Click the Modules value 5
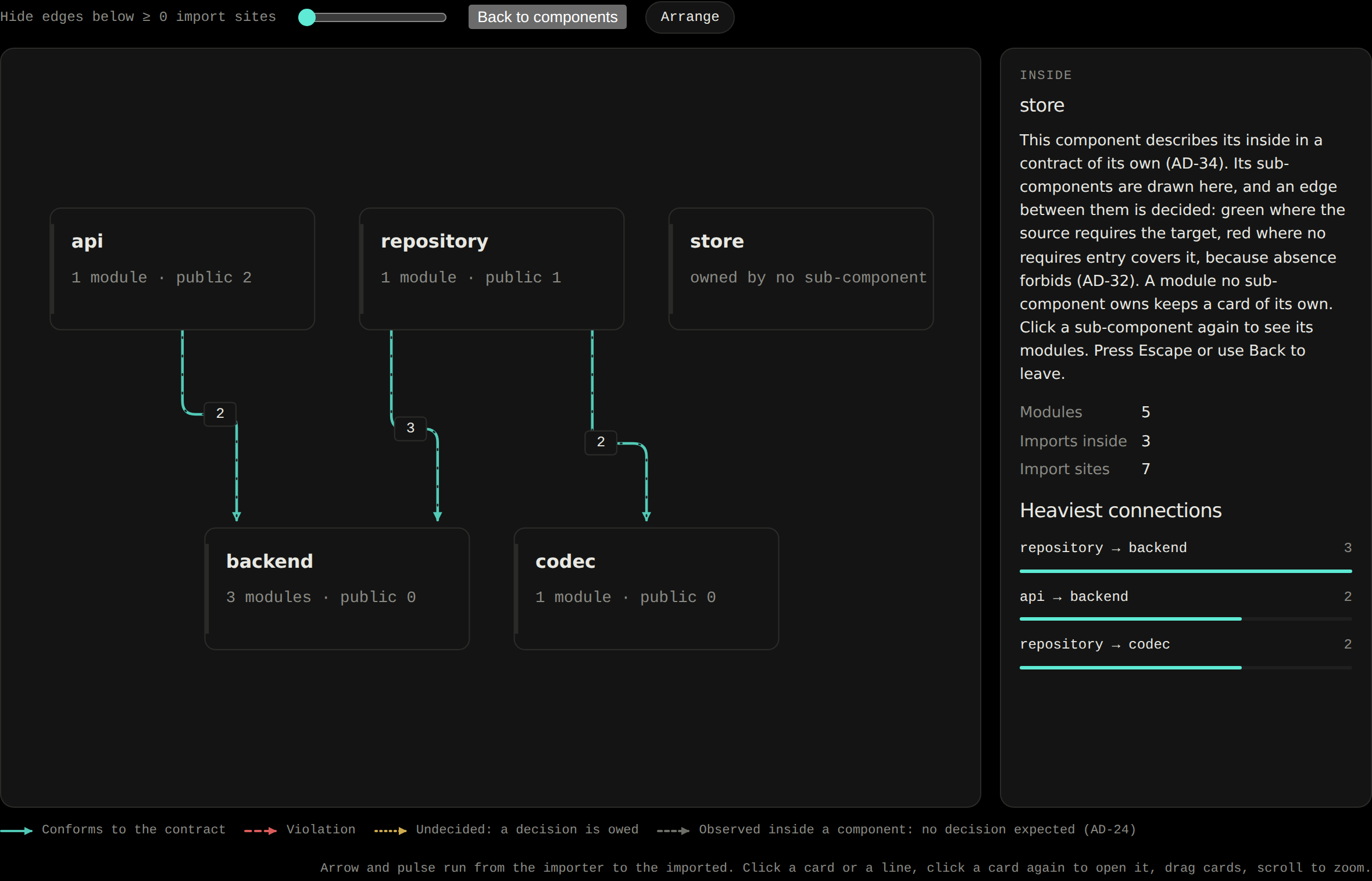The width and height of the screenshot is (1372, 881). tap(1146, 412)
